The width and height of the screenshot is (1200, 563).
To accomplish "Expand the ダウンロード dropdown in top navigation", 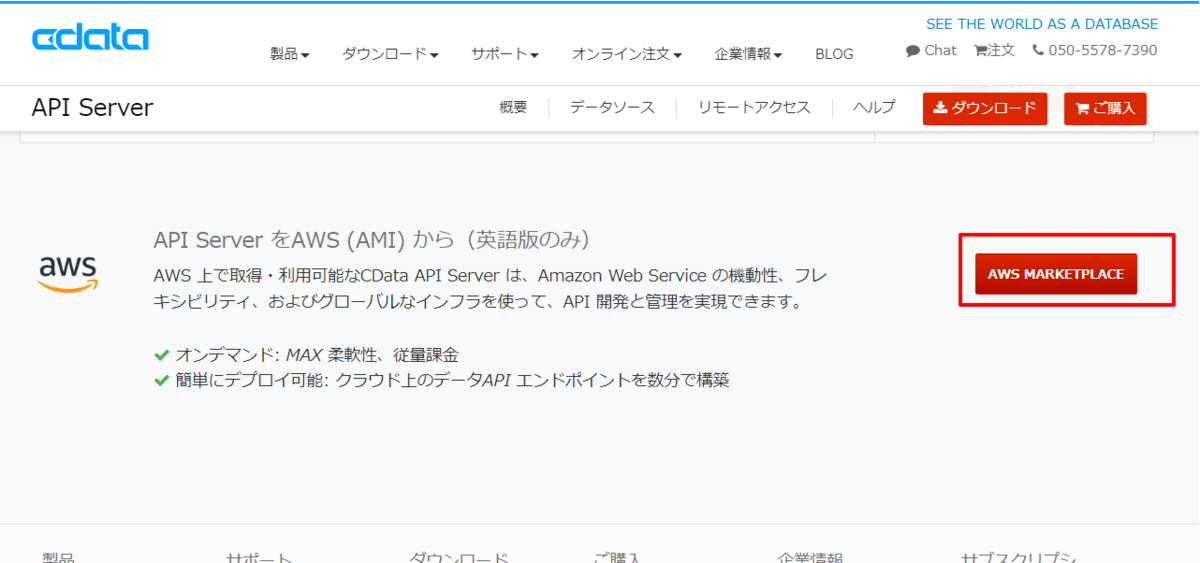I will click(x=390, y=54).
